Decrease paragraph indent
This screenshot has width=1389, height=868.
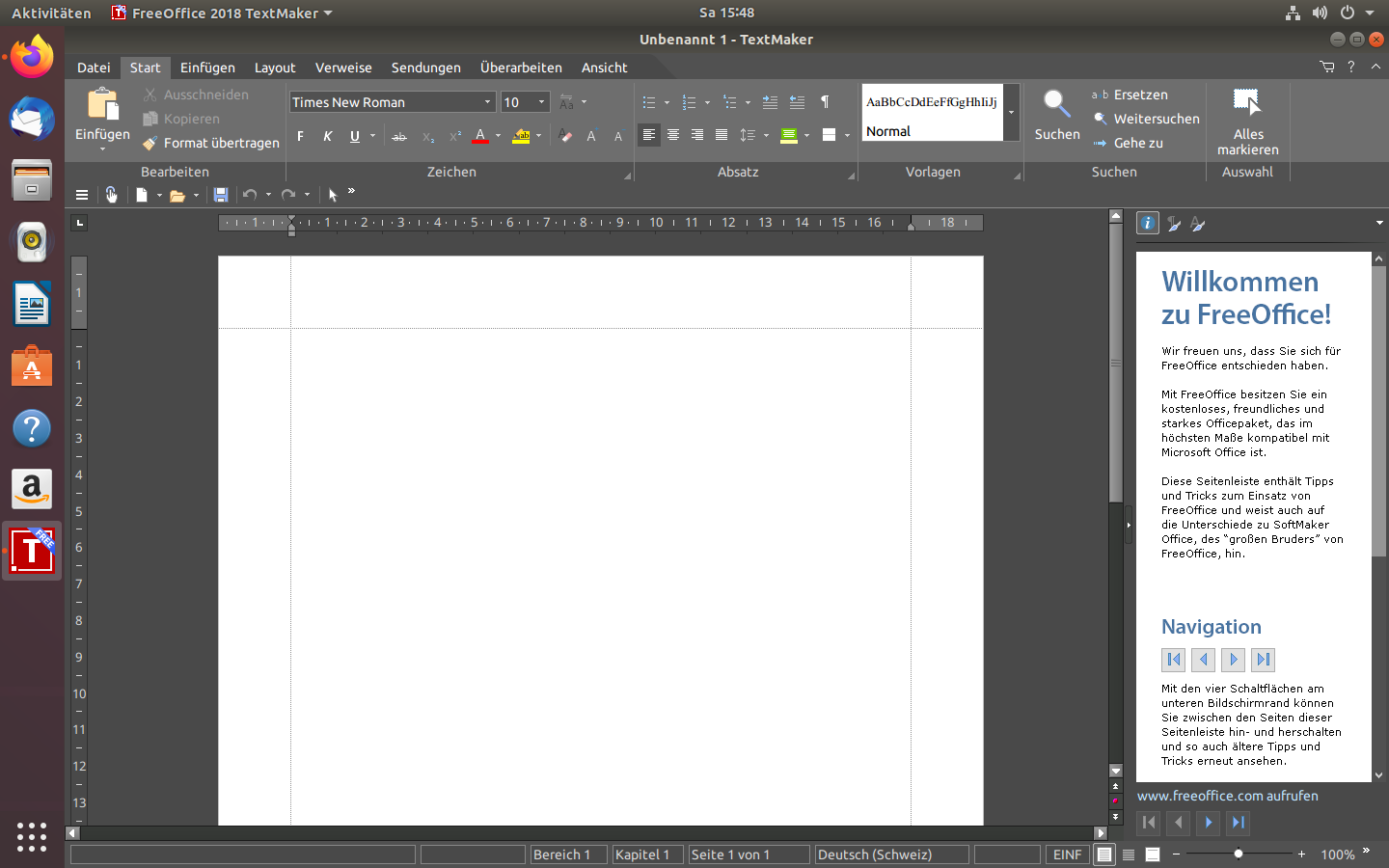[x=797, y=102]
